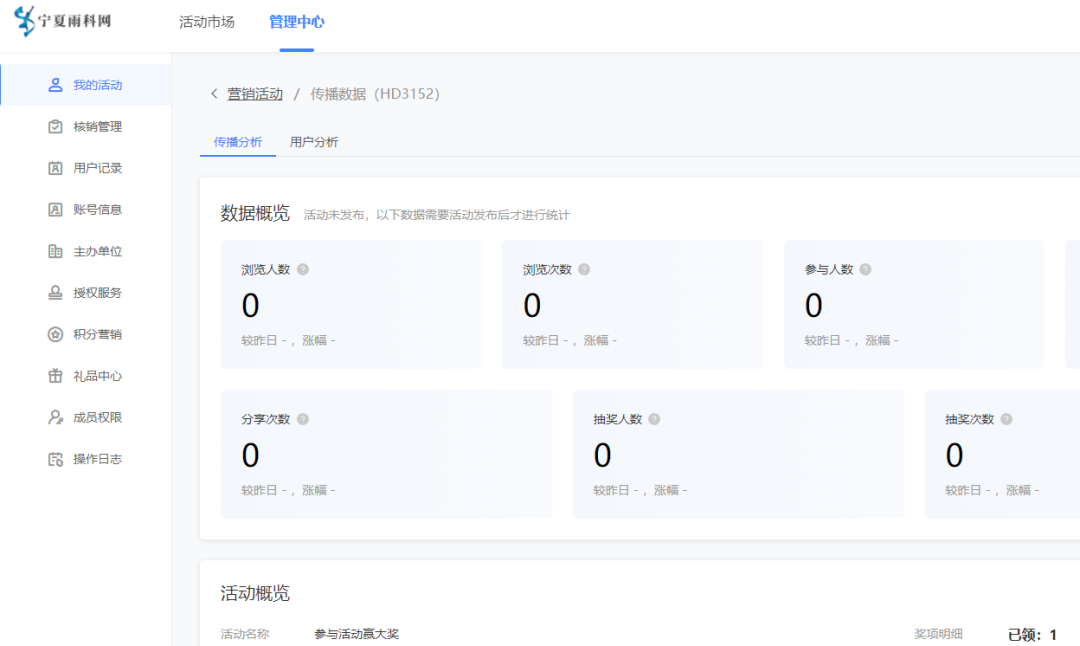This screenshot has height=646, width=1080.
Task: Click the 参与活动赢大奖 activity name
Action: pos(357,634)
